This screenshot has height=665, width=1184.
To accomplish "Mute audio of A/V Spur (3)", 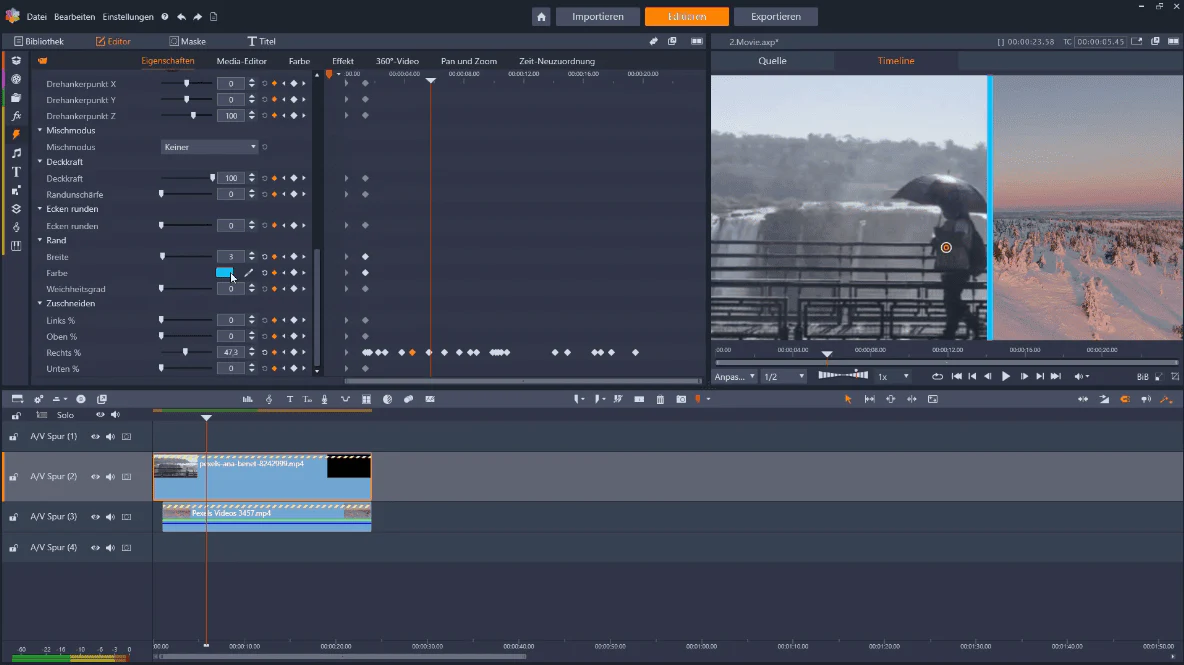I will 110,517.
